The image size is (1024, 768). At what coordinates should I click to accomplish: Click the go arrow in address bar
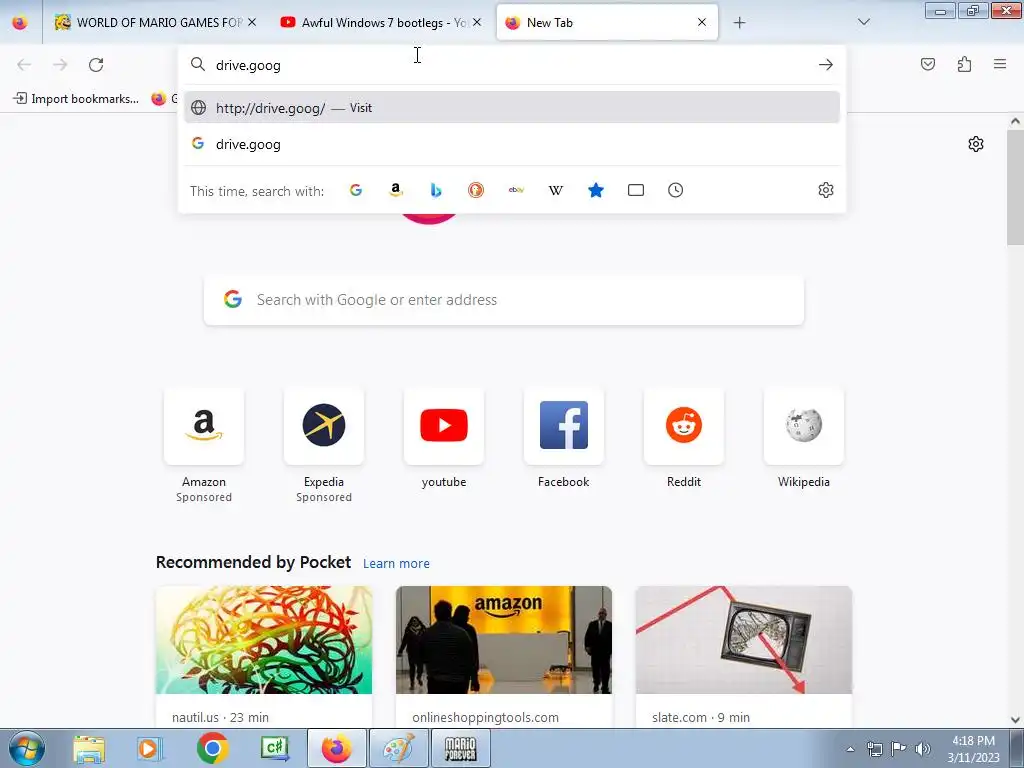825,65
